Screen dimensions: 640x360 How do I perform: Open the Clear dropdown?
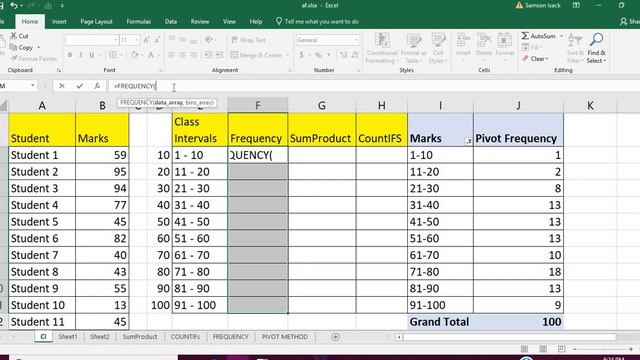(535, 59)
